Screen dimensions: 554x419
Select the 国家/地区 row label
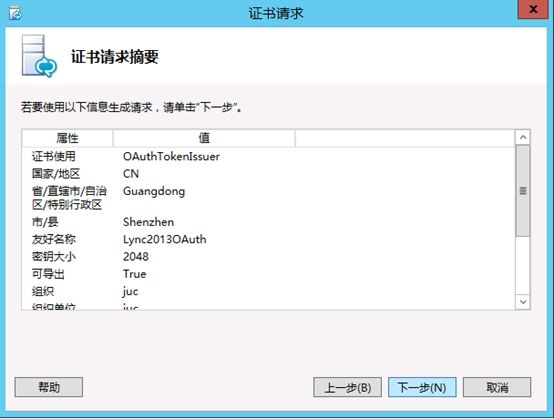pos(56,173)
